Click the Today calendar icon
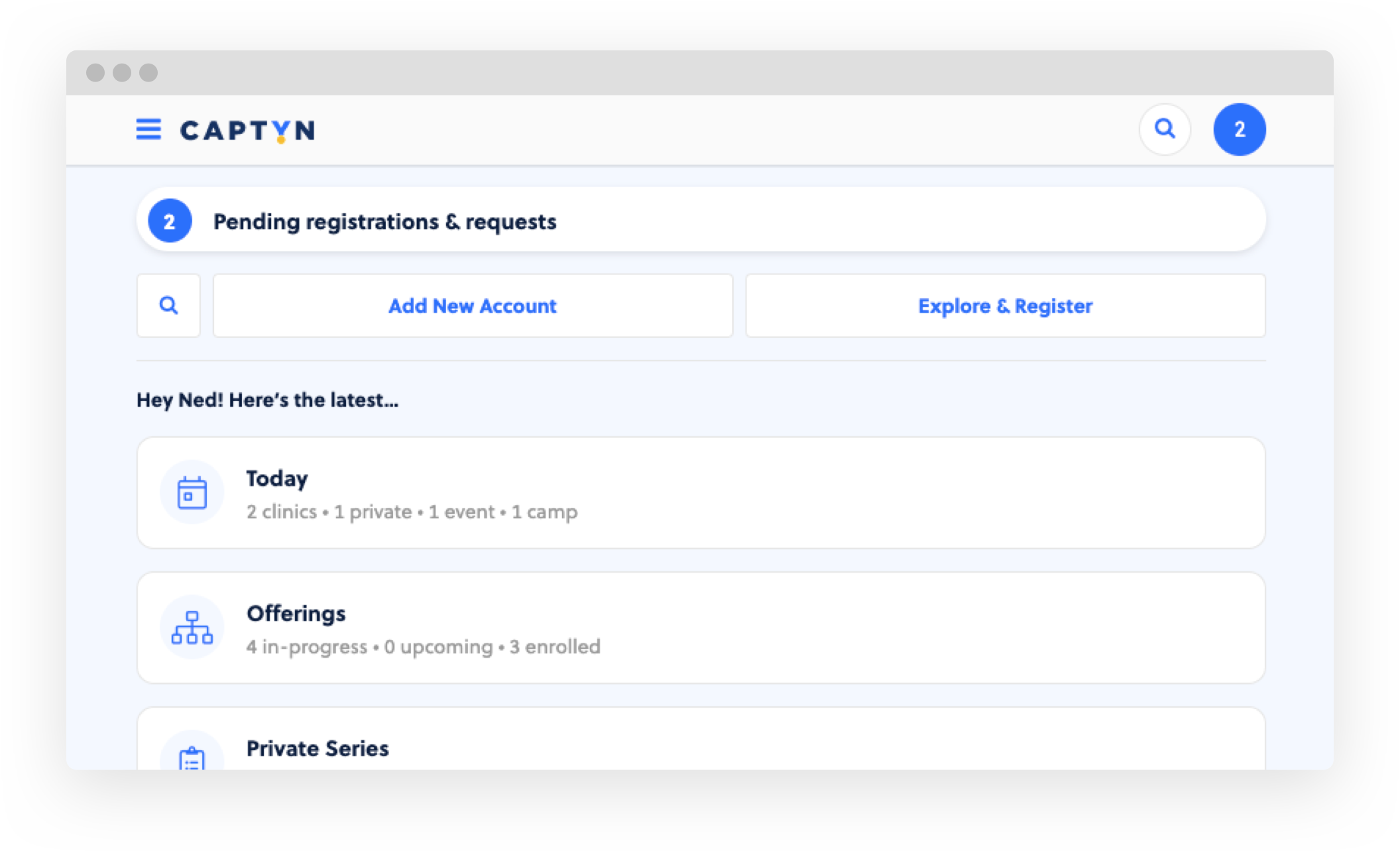Viewport: 1400px width, 851px height. tap(192, 492)
